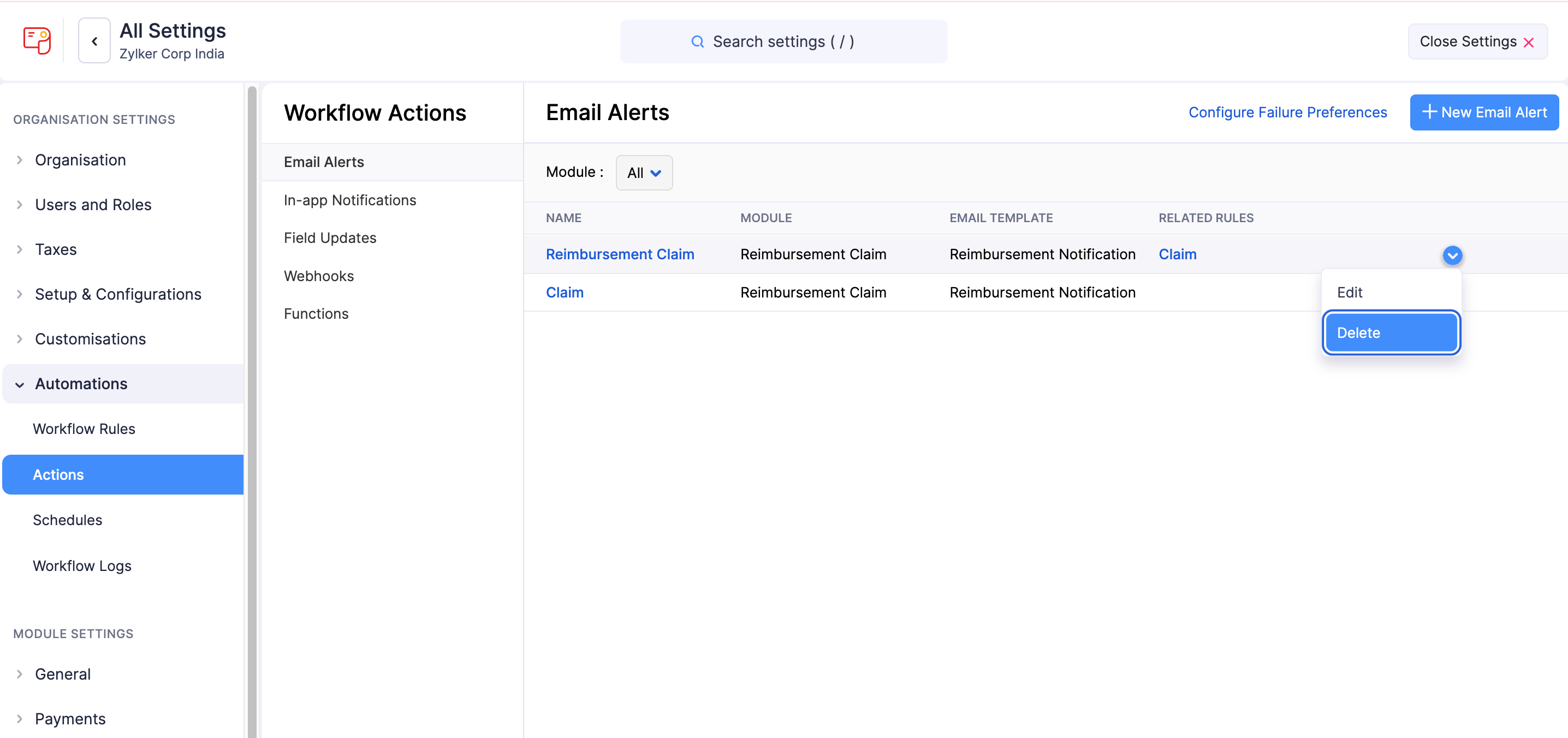Open the Reimbursement Claim row dropdown arrow
The height and width of the screenshot is (738, 1568).
coord(1452,255)
